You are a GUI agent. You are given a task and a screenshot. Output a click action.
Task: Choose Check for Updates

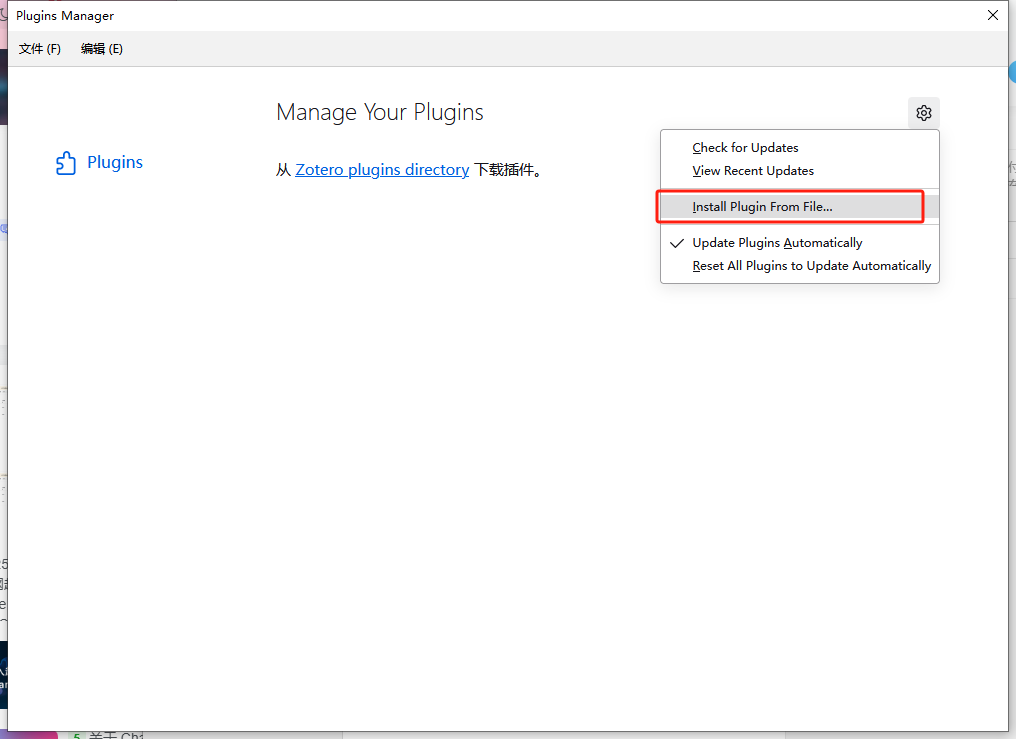click(800, 148)
